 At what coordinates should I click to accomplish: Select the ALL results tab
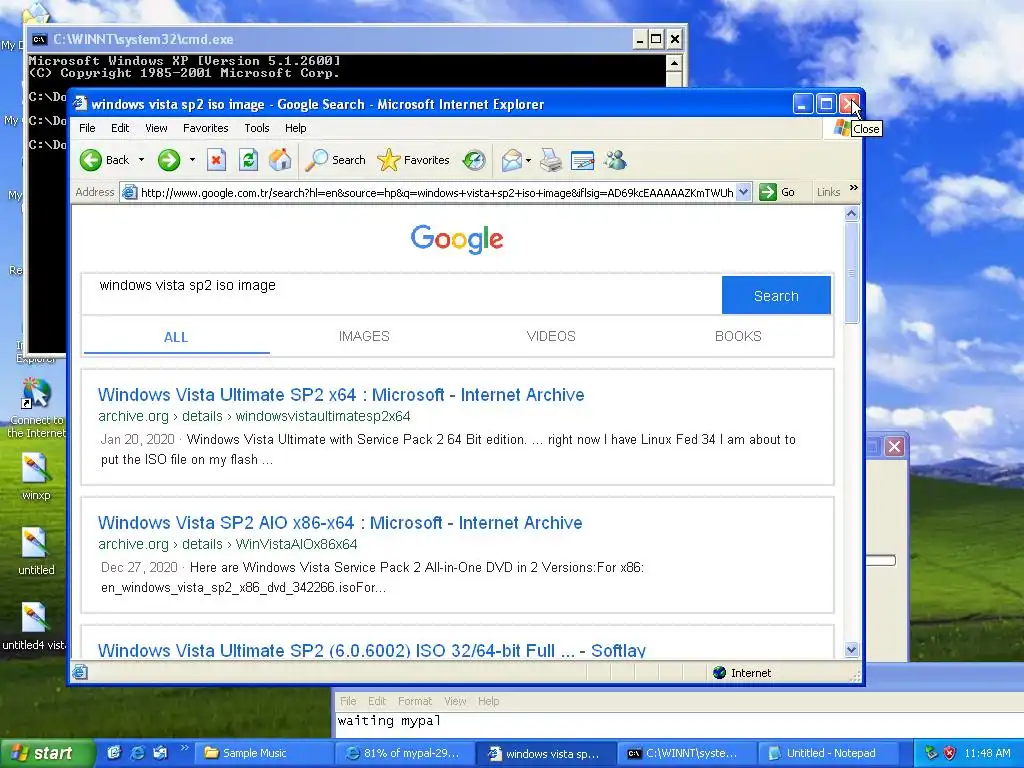point(176,337)
